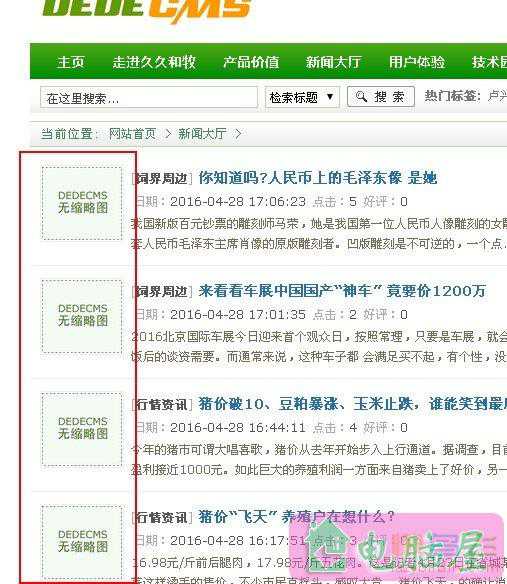Screen dimensions: 507x584
Task: Click thumbnail beside the 车展 神车 article
Action: (x=82, y=316)
